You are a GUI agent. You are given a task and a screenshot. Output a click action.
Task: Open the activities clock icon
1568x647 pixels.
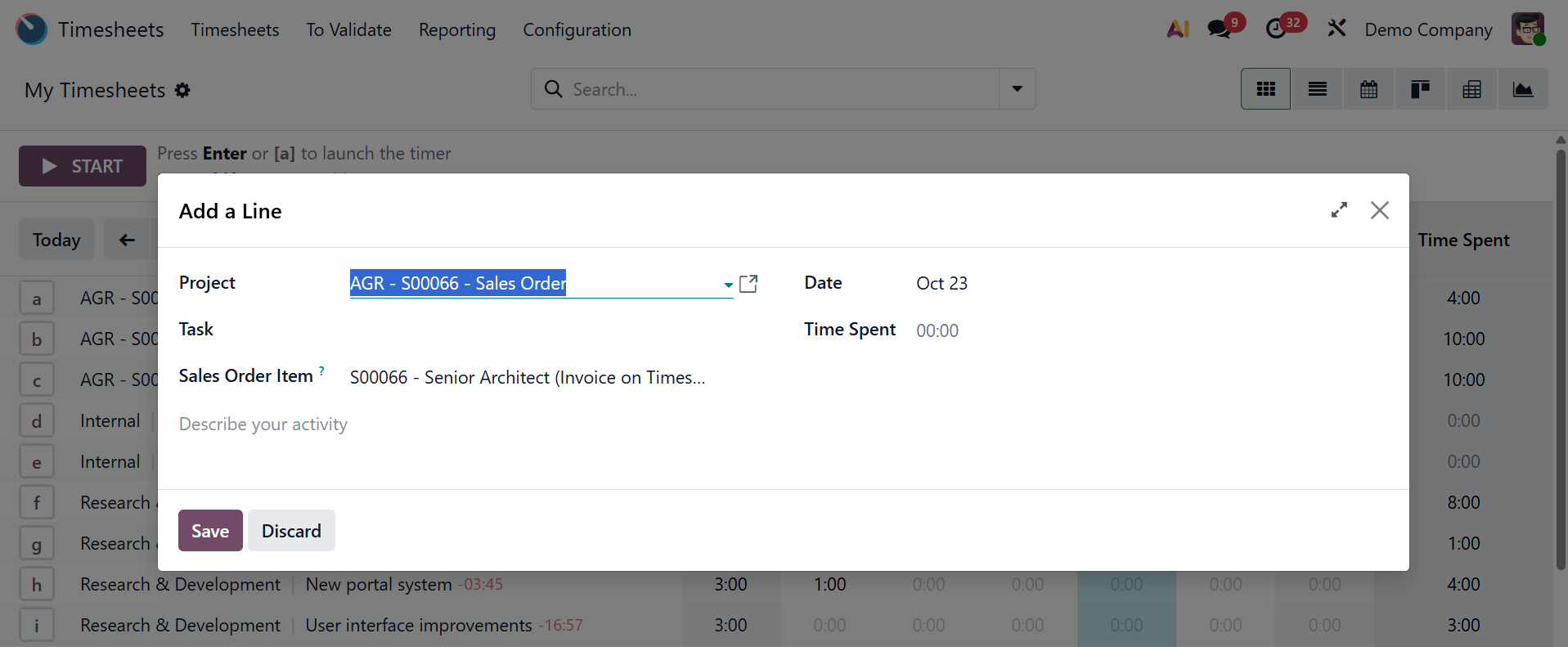(1276, 29)
